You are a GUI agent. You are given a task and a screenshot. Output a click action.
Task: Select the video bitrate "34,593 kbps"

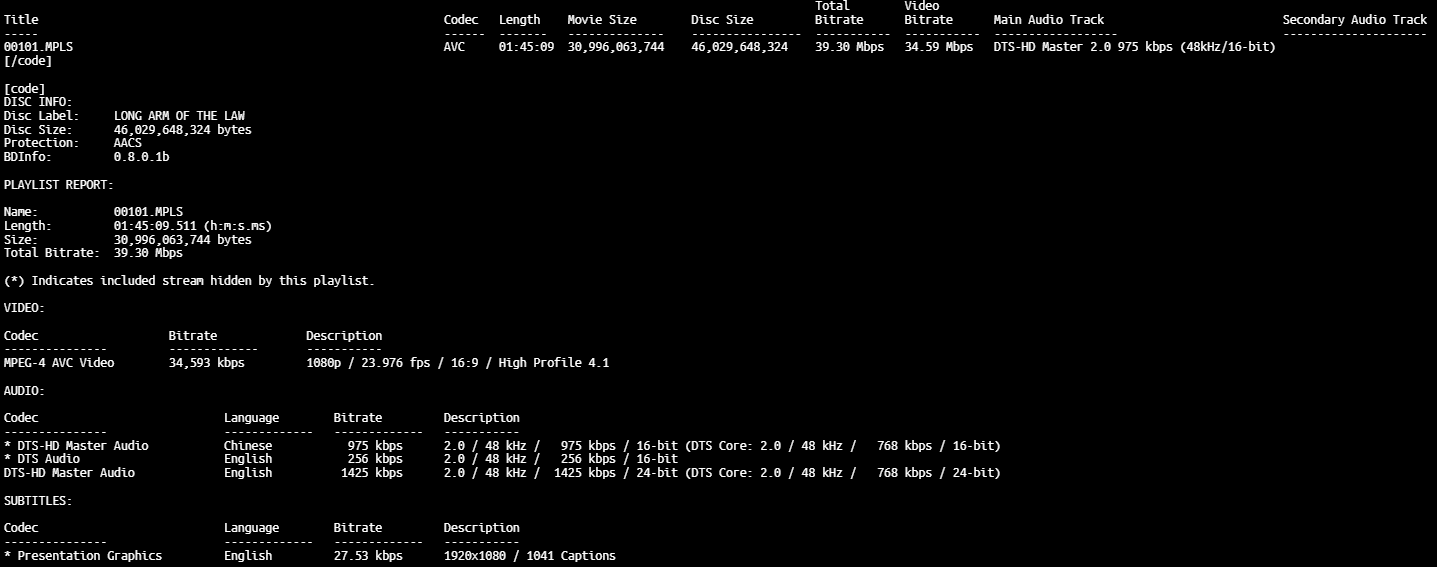coord(206,363)
